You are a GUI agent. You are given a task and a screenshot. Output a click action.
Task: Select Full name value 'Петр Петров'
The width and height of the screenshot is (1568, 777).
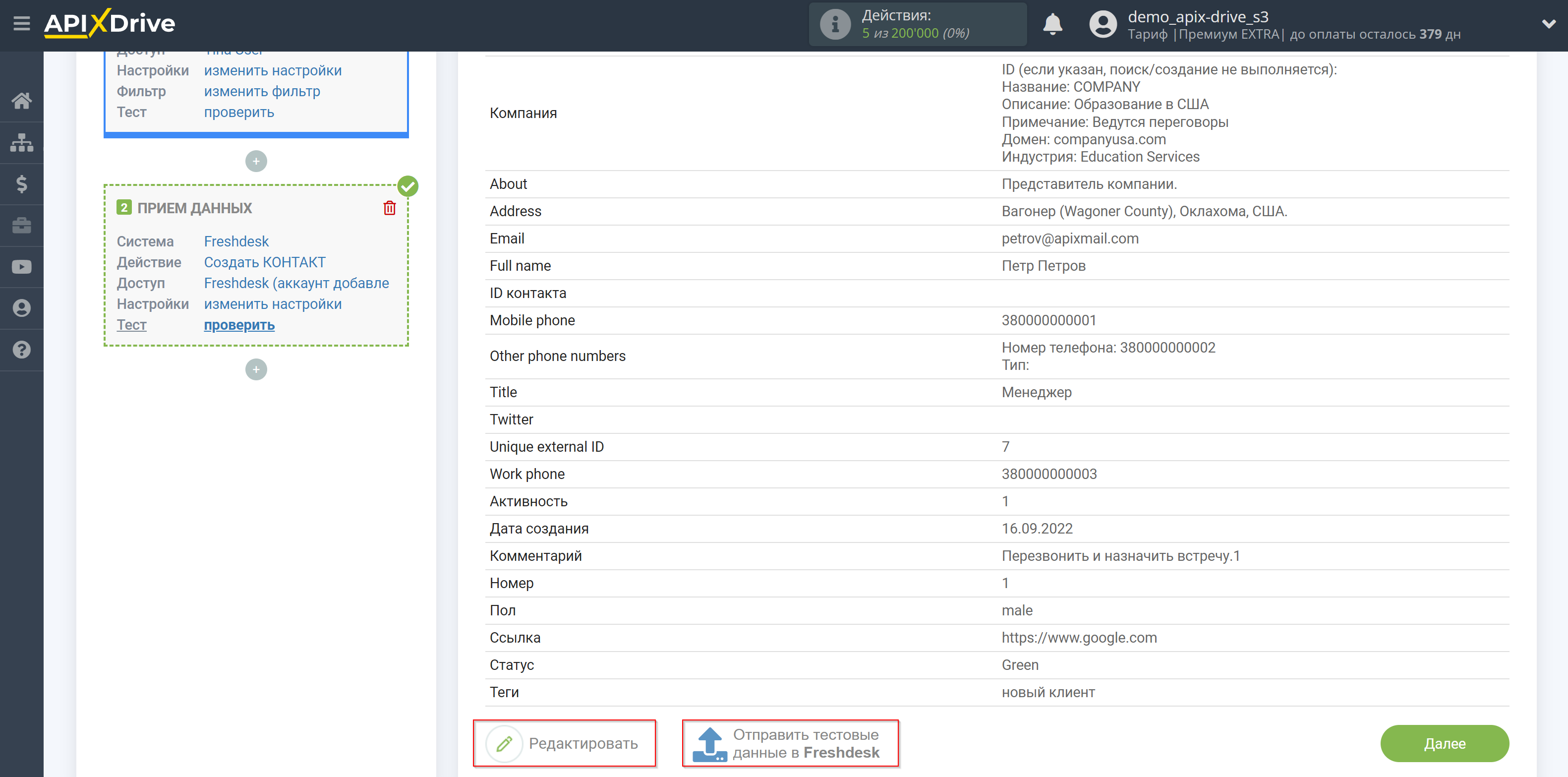pos(1044,266)
